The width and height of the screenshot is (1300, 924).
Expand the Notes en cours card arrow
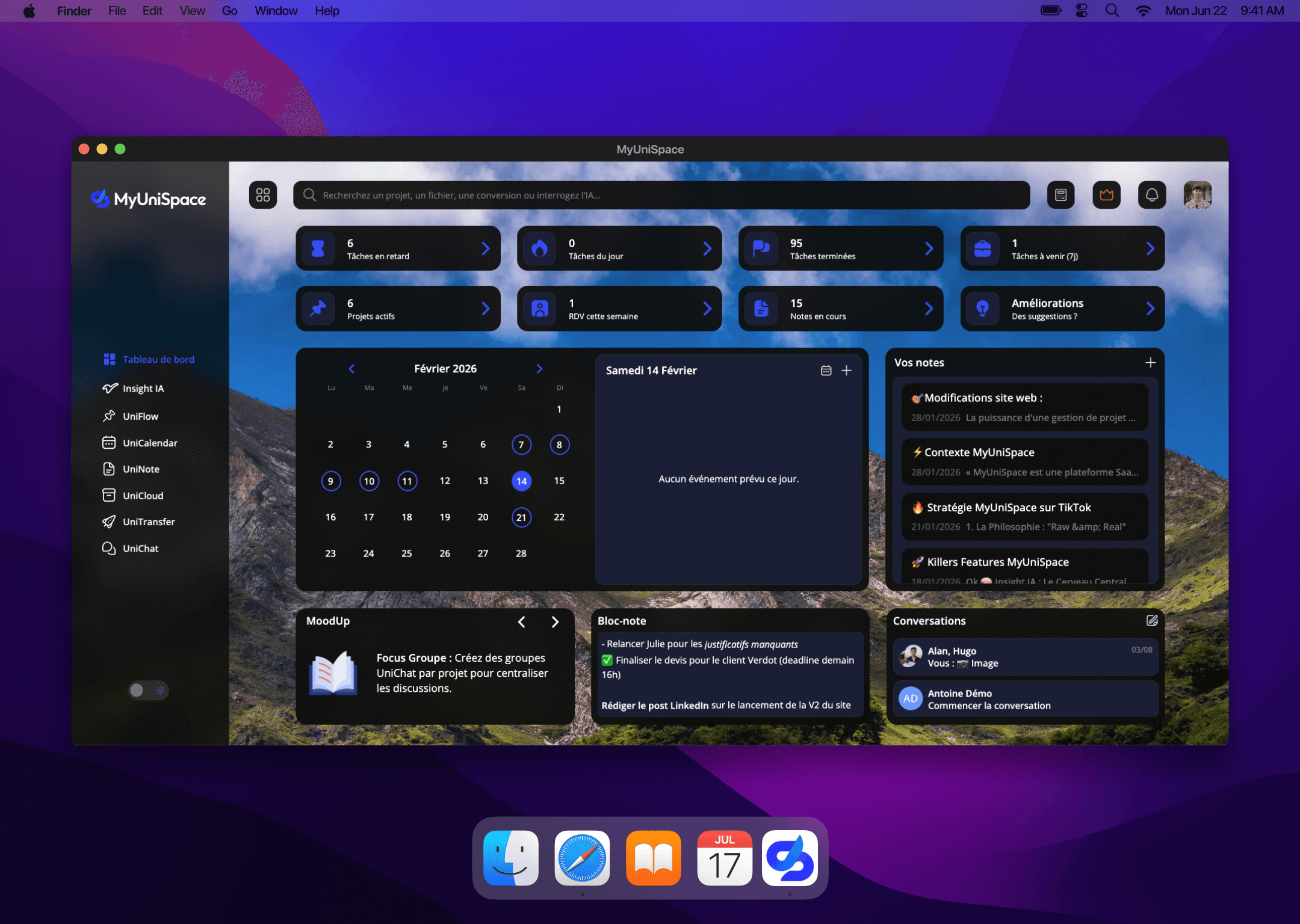[929, 309]
